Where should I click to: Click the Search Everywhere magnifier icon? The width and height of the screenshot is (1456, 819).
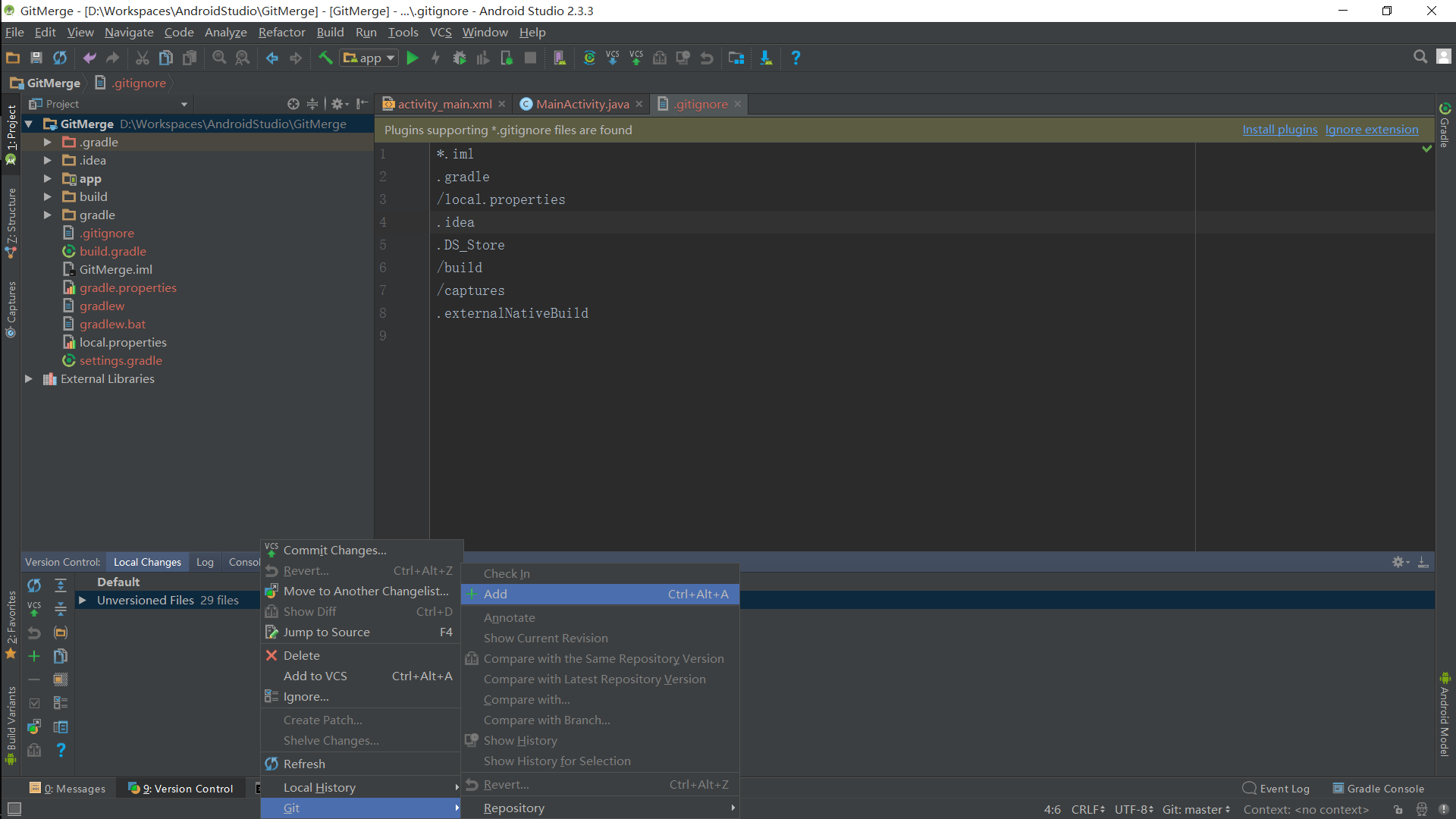pos(1420,57)
